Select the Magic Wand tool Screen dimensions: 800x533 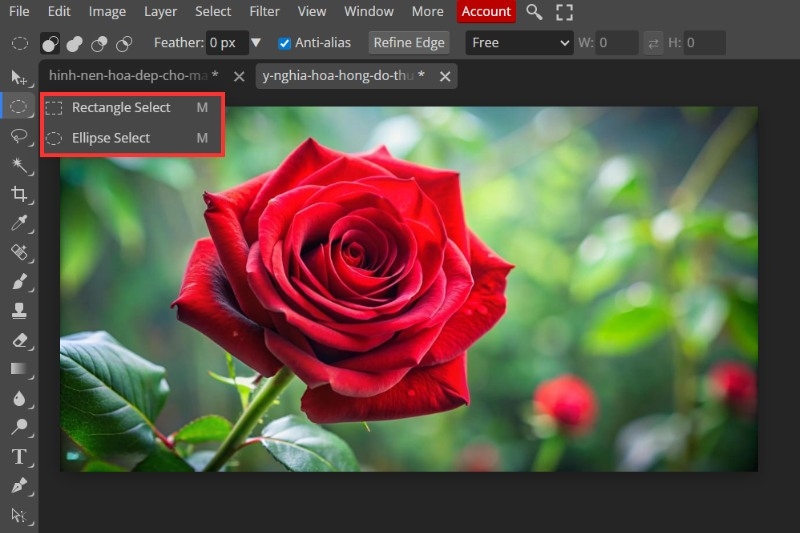tap(19, 165)
